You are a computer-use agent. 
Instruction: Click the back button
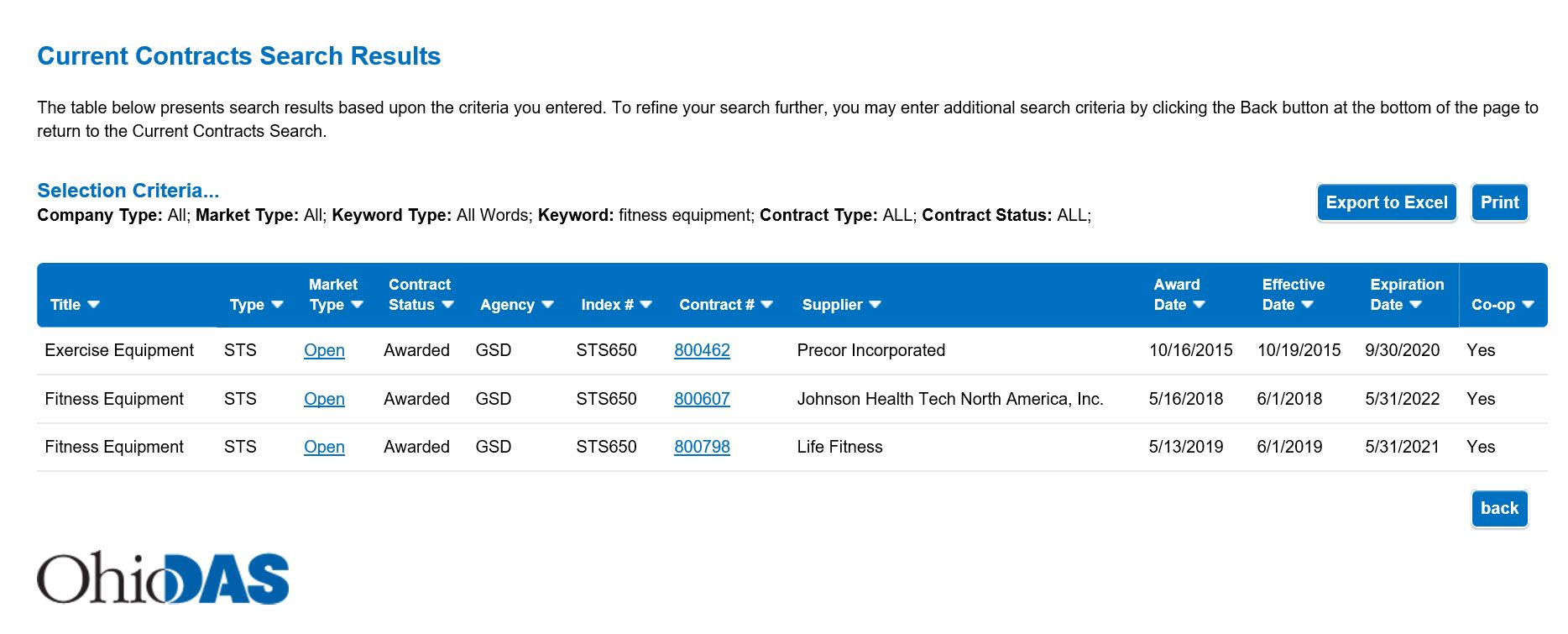click(1498, 508)
